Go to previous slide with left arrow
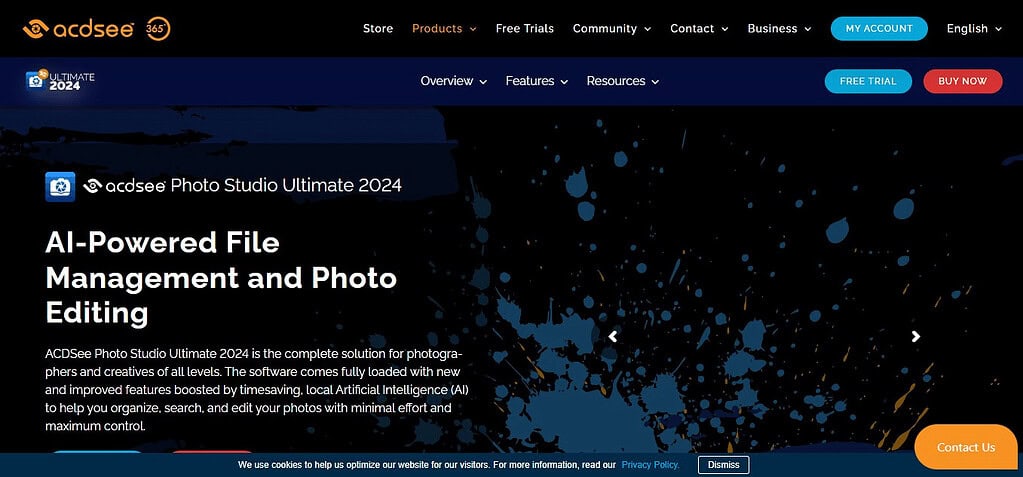1023x477 pixels. pos(612,336)
